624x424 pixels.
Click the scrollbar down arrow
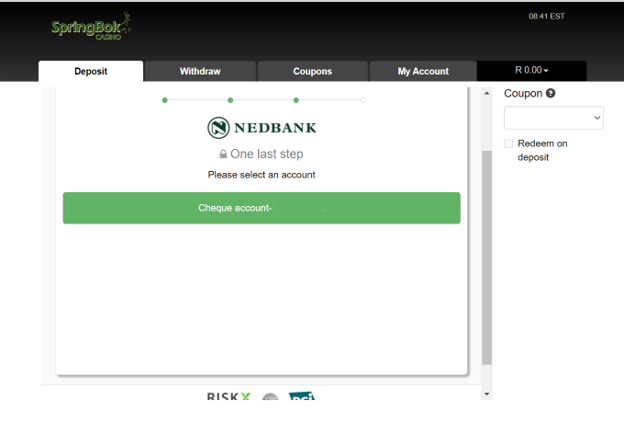coord(487,394)
